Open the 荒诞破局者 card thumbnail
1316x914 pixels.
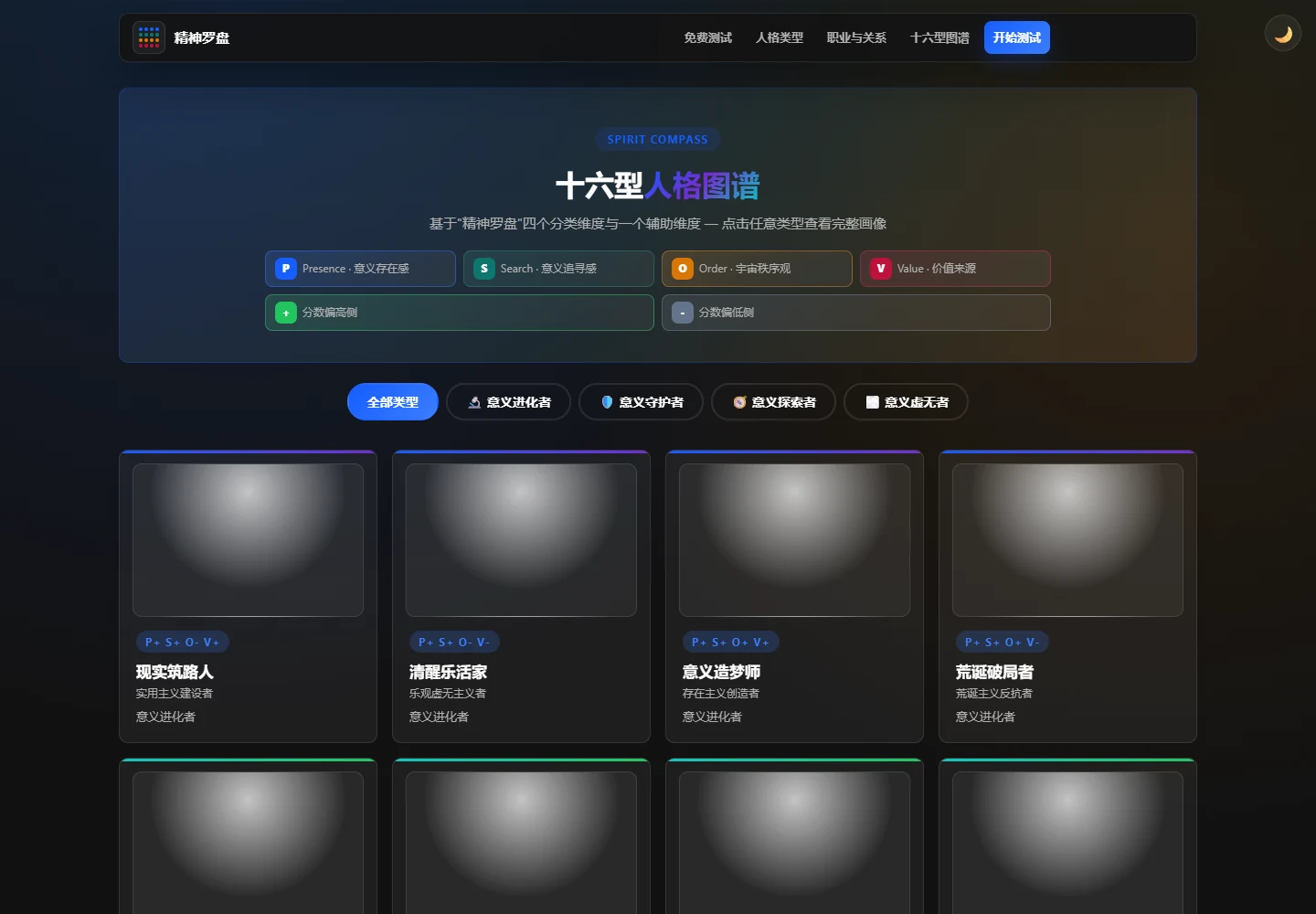click(1067, 540)
